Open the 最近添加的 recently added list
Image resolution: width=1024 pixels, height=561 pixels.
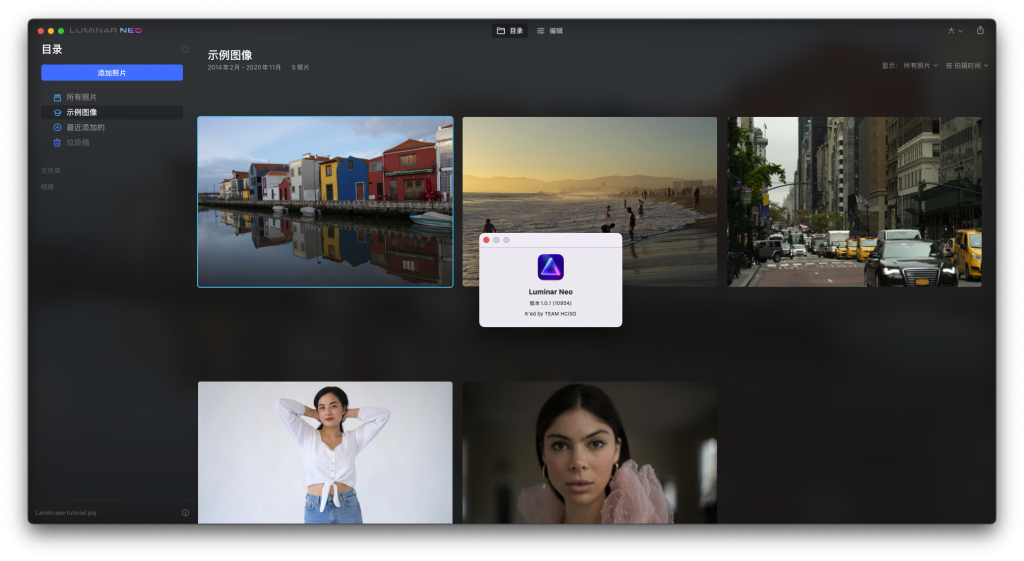pos(112,127)
